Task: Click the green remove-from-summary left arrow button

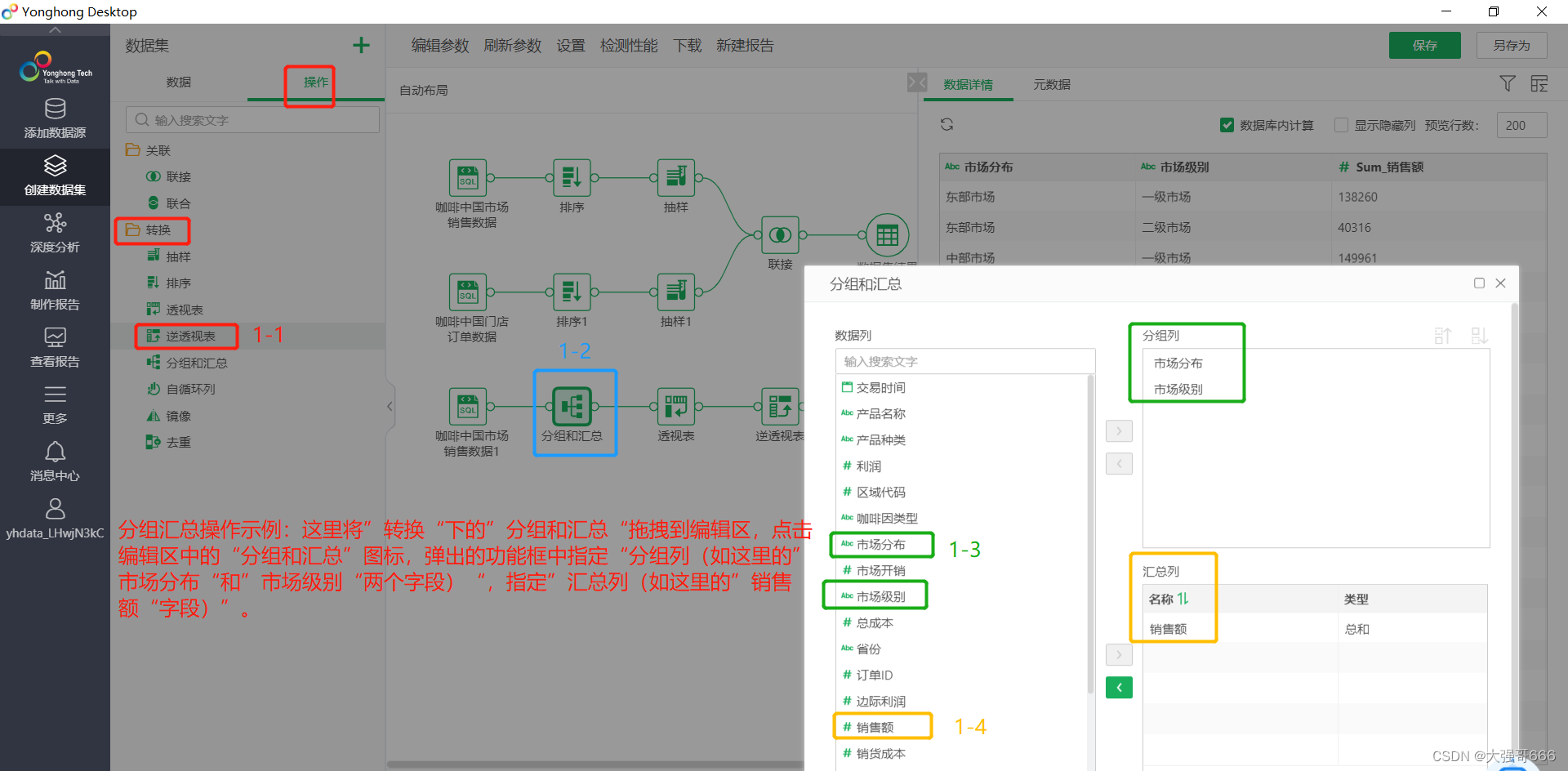Action: 1119,688
